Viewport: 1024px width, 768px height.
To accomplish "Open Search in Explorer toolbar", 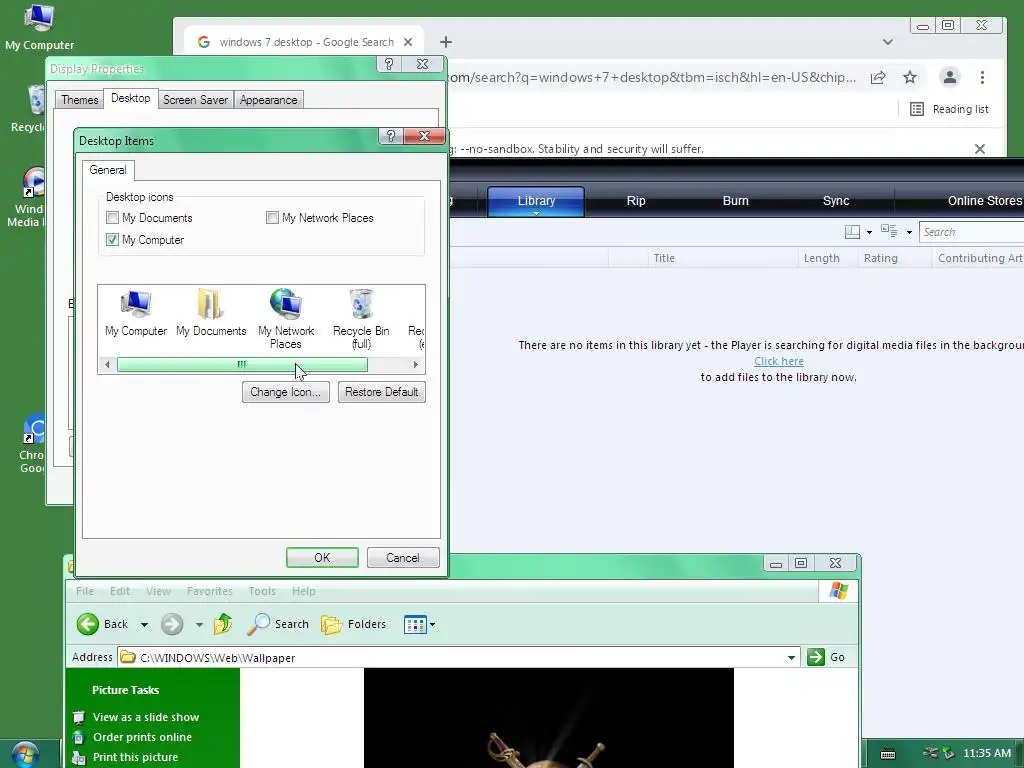I will click(x=278, y=624).
